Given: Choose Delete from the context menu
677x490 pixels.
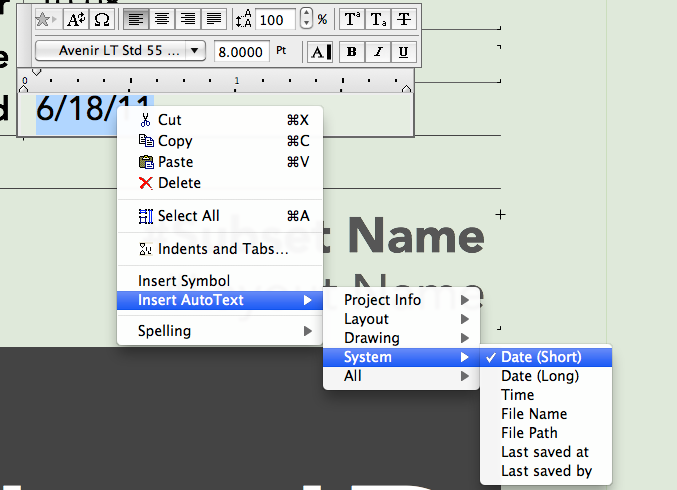Looking at the screenshot, I should (220, 183).
